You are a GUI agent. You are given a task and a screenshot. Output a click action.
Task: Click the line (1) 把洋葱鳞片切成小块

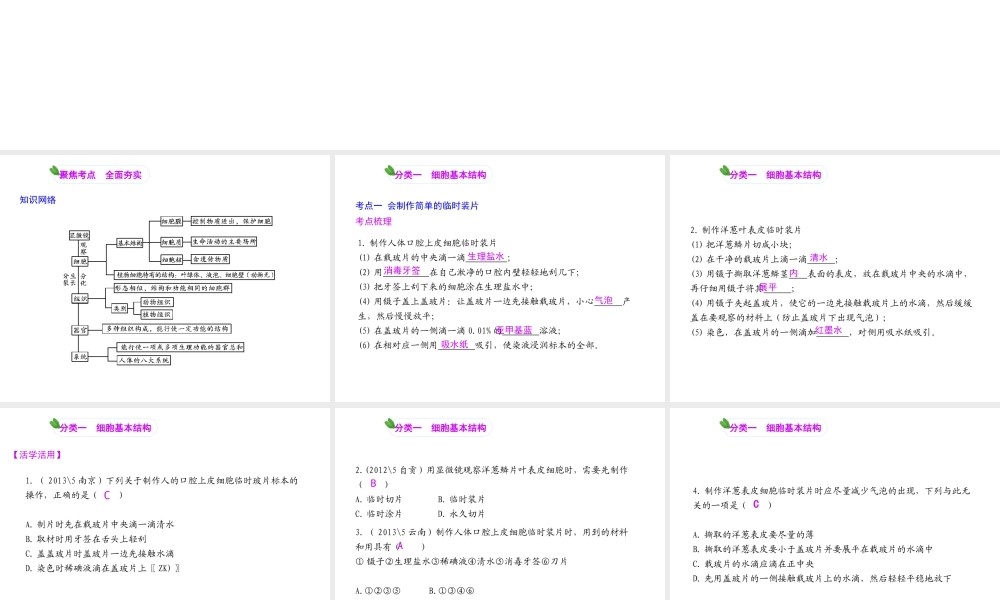[741, 245]
